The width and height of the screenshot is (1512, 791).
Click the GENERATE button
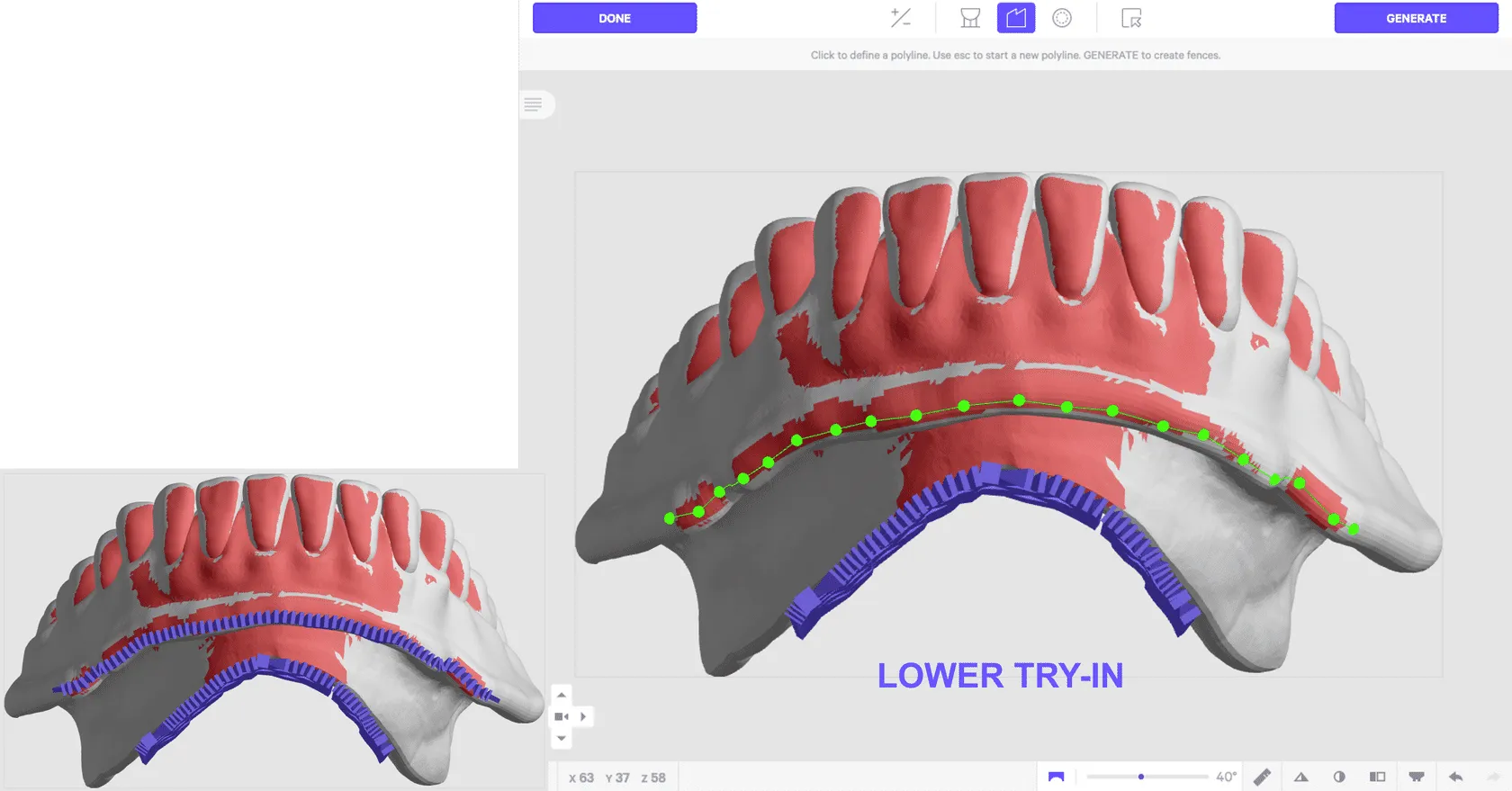coord(1416,18)
